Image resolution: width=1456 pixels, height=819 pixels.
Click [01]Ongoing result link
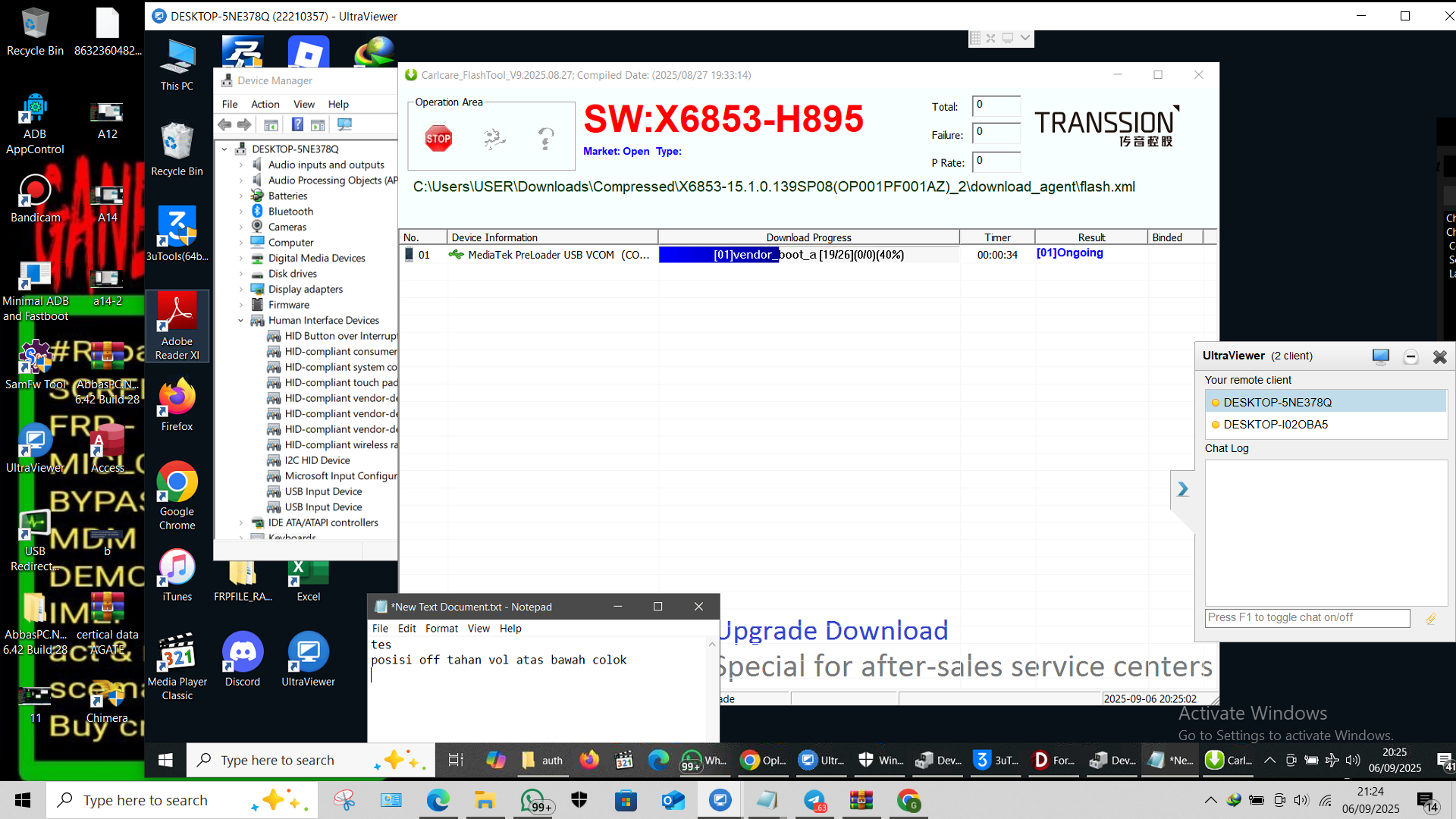click(1069, 253)
